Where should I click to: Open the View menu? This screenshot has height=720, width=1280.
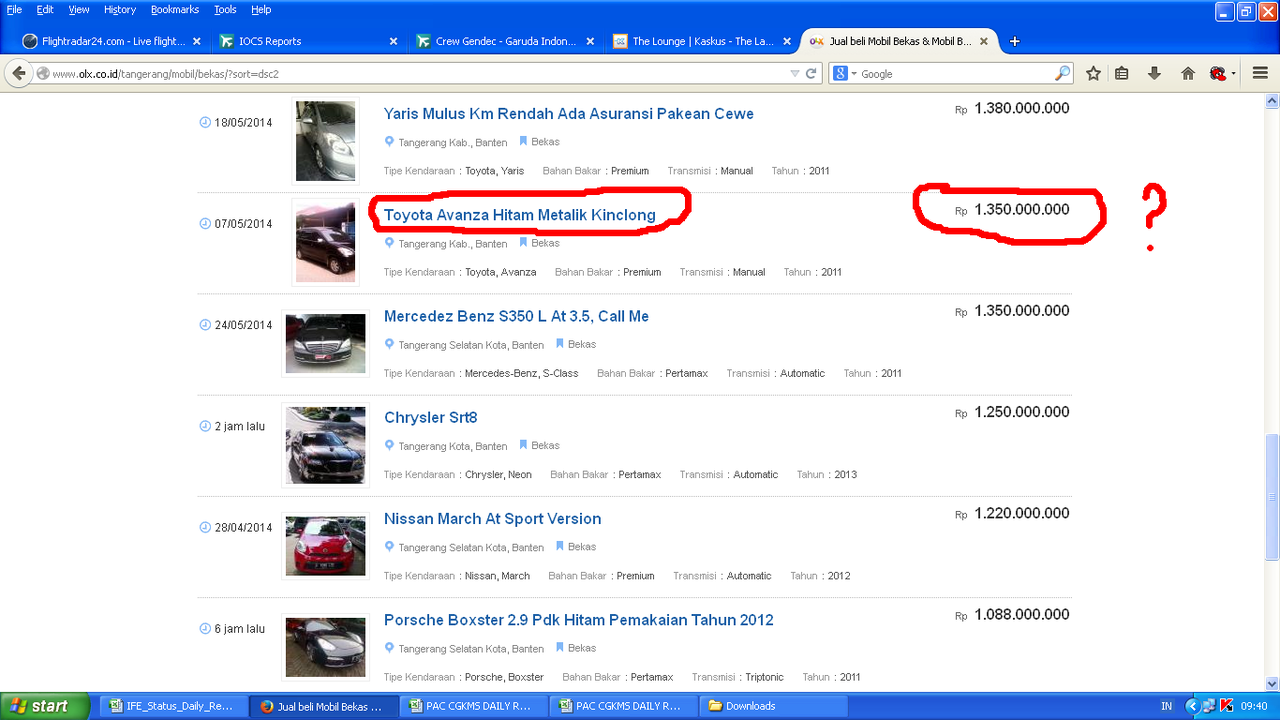pos(79,9)
